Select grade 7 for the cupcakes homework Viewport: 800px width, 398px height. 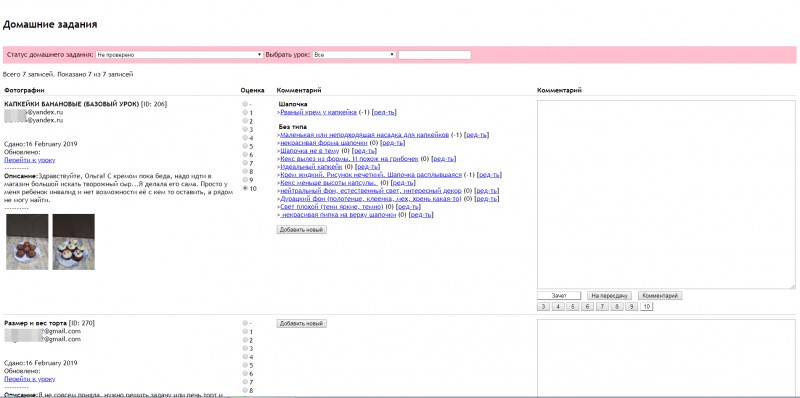click(x=245, y=163)
